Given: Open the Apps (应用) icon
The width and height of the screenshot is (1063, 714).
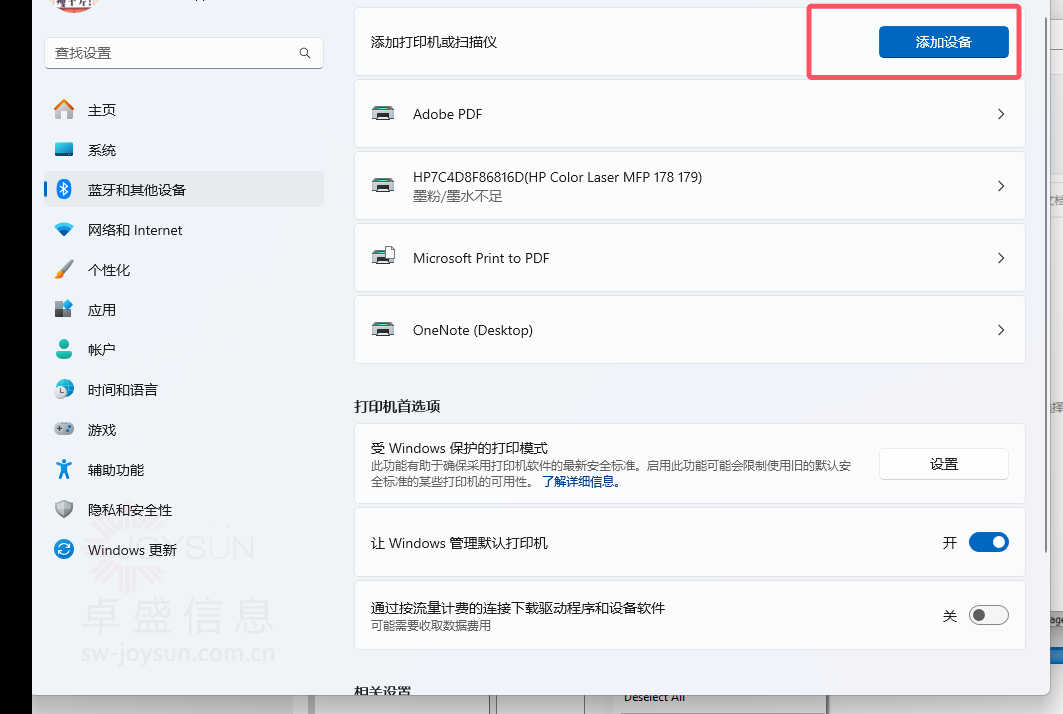Looking at the screenshot, I should [x=64, y=310].
